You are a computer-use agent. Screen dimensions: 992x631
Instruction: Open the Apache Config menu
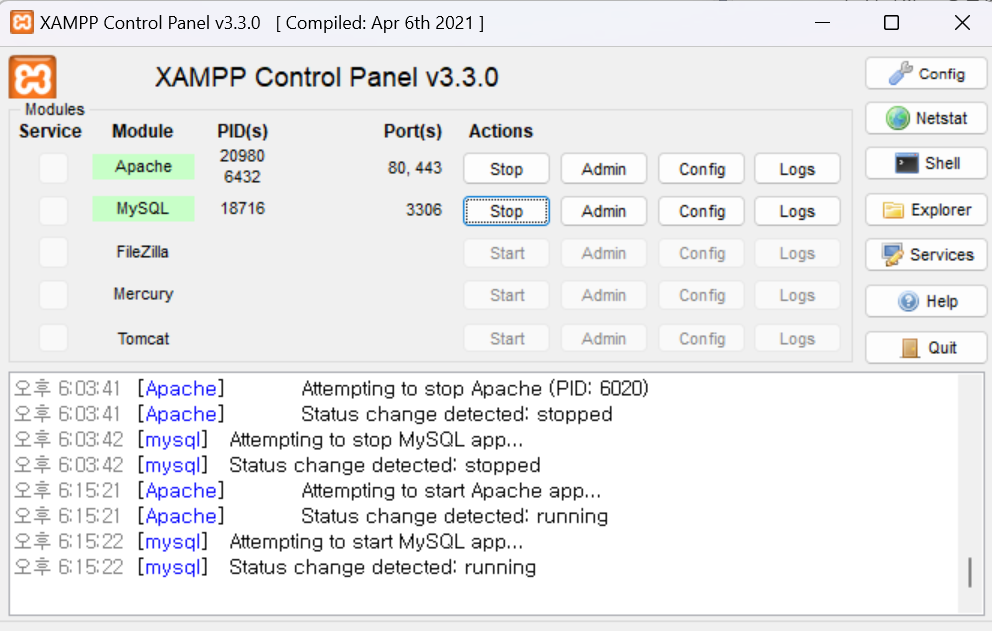702,169
